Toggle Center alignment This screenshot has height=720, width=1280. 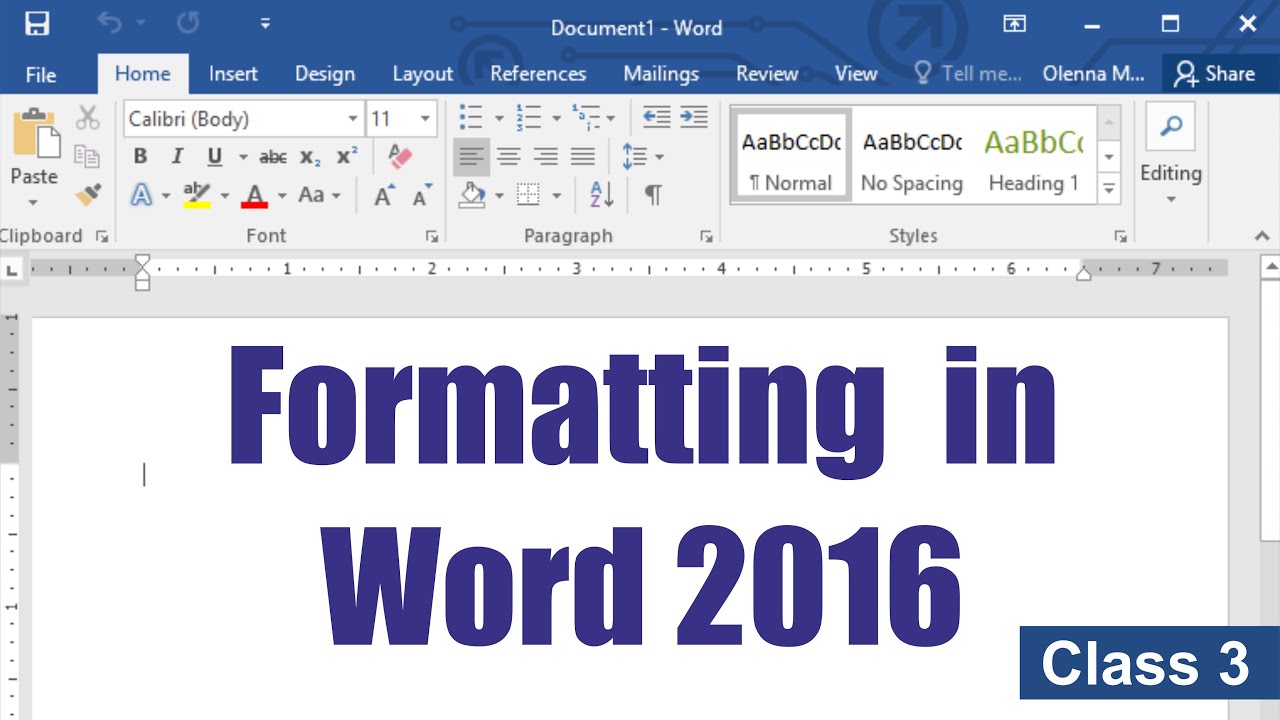click(509, 156)
